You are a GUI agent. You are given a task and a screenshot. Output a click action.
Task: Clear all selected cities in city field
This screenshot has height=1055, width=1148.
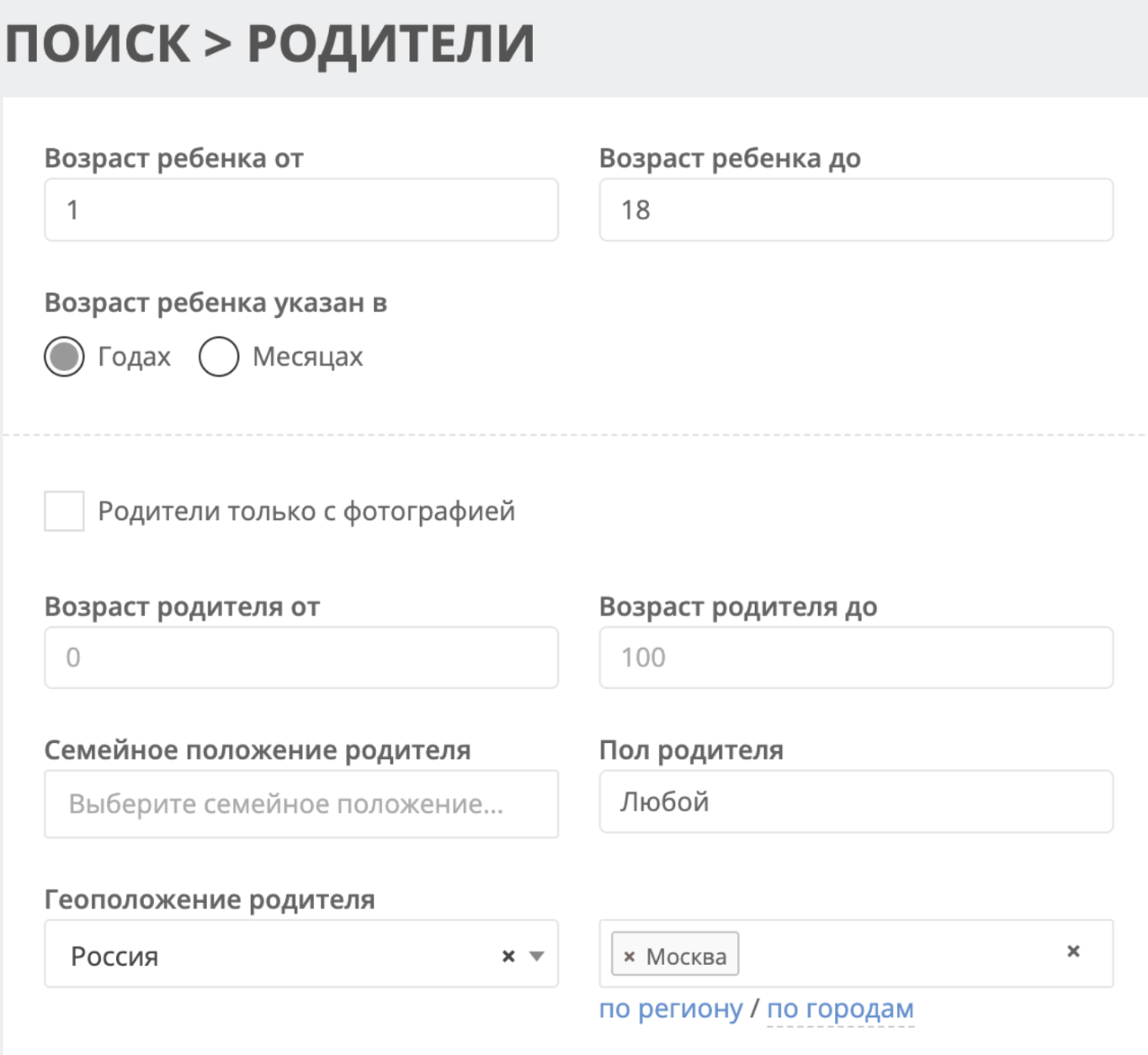1073,952
